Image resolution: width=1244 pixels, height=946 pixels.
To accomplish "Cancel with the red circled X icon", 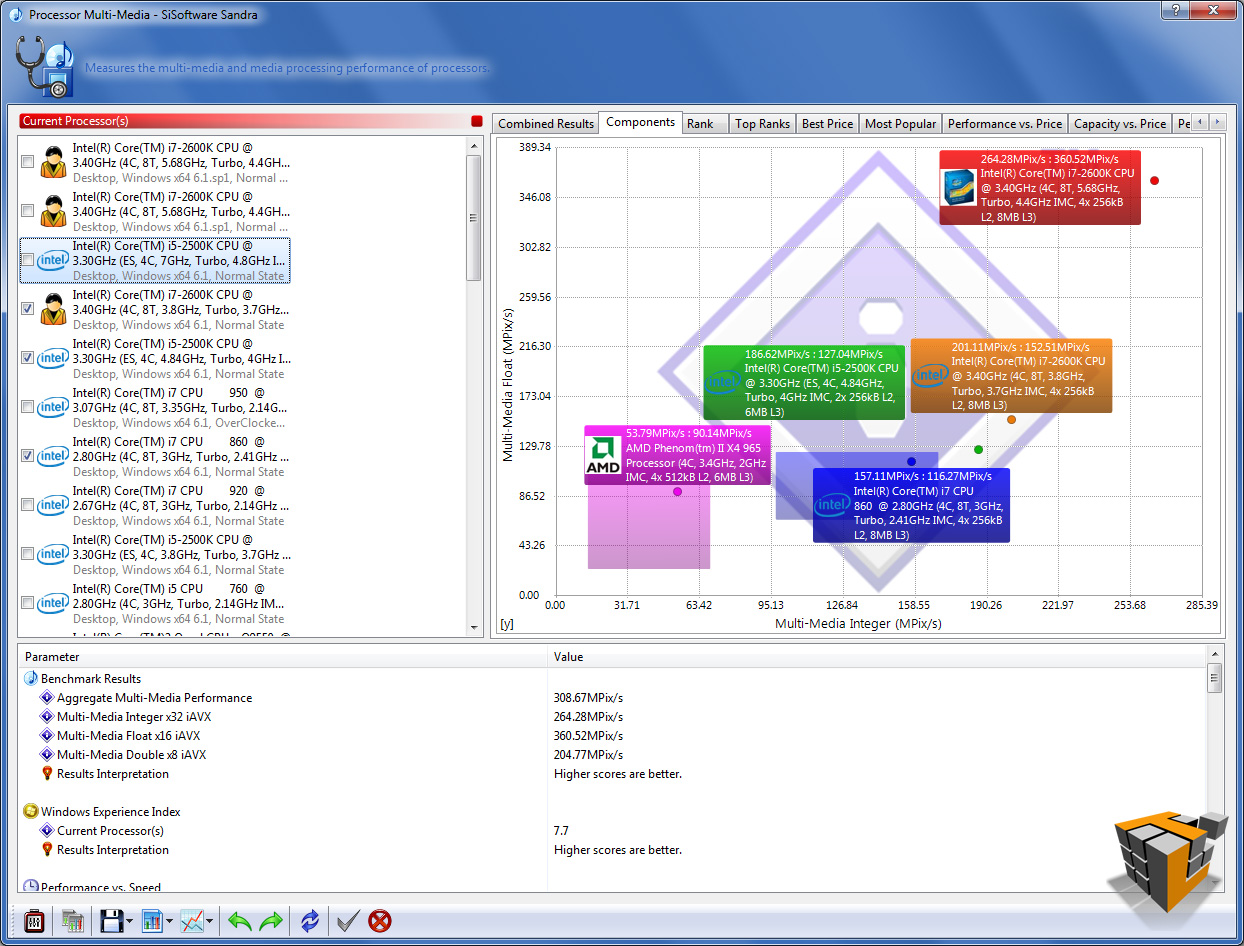I will (380, 921).
